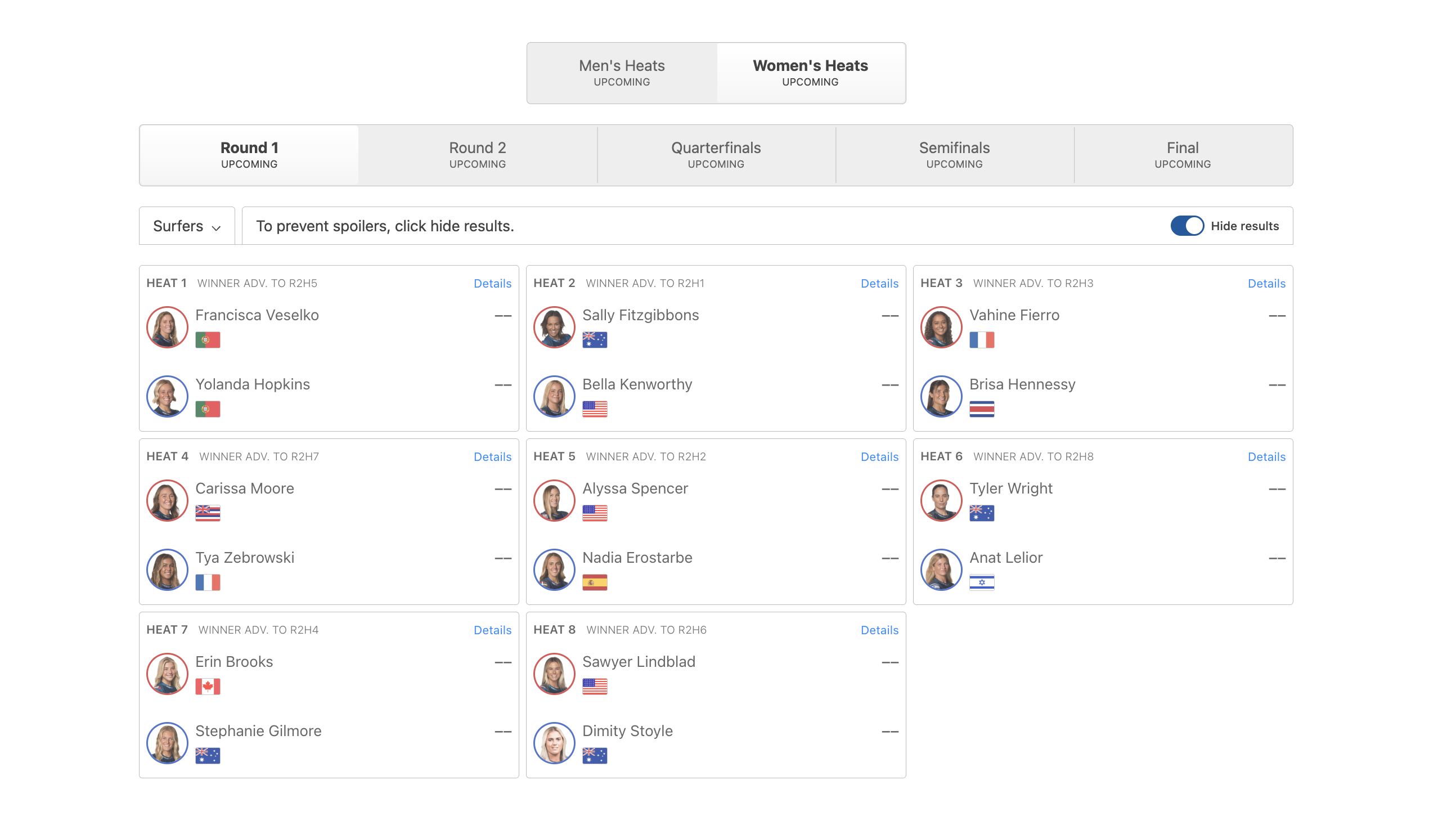
Task: Click Vahine Fierro's France flag icon
Action: (981, 340)
